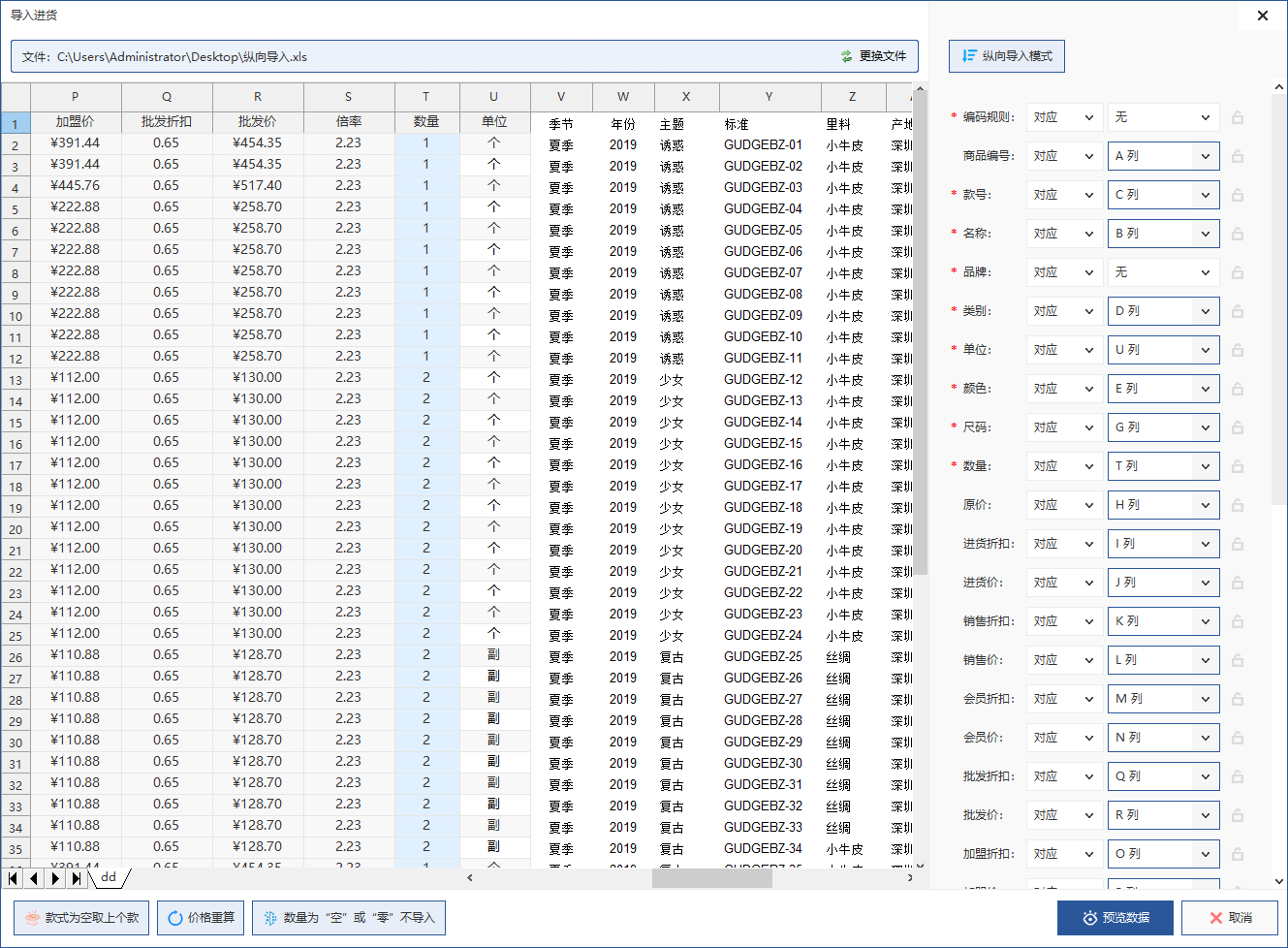
Task: Open the 款号 column dropdown showing C 列
Action: tap(1163, 195)
